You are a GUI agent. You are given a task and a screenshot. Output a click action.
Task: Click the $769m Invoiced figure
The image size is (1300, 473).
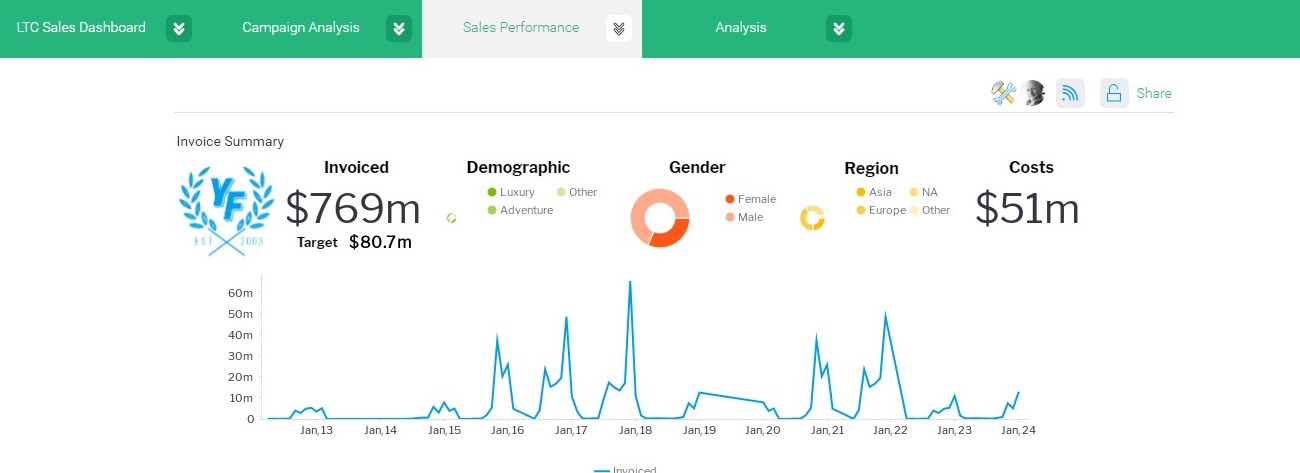coord(353,208)
